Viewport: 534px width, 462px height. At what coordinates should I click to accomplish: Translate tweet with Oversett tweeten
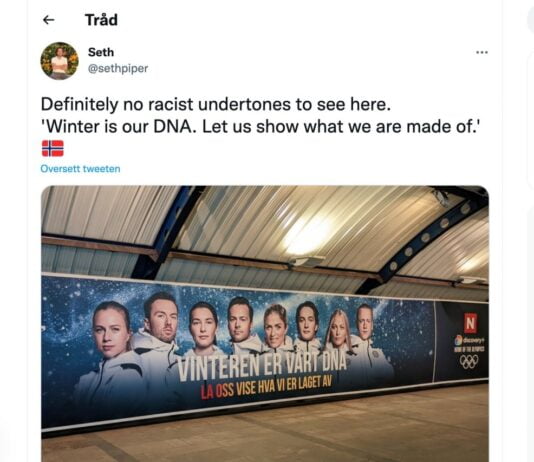click(80, 169)
